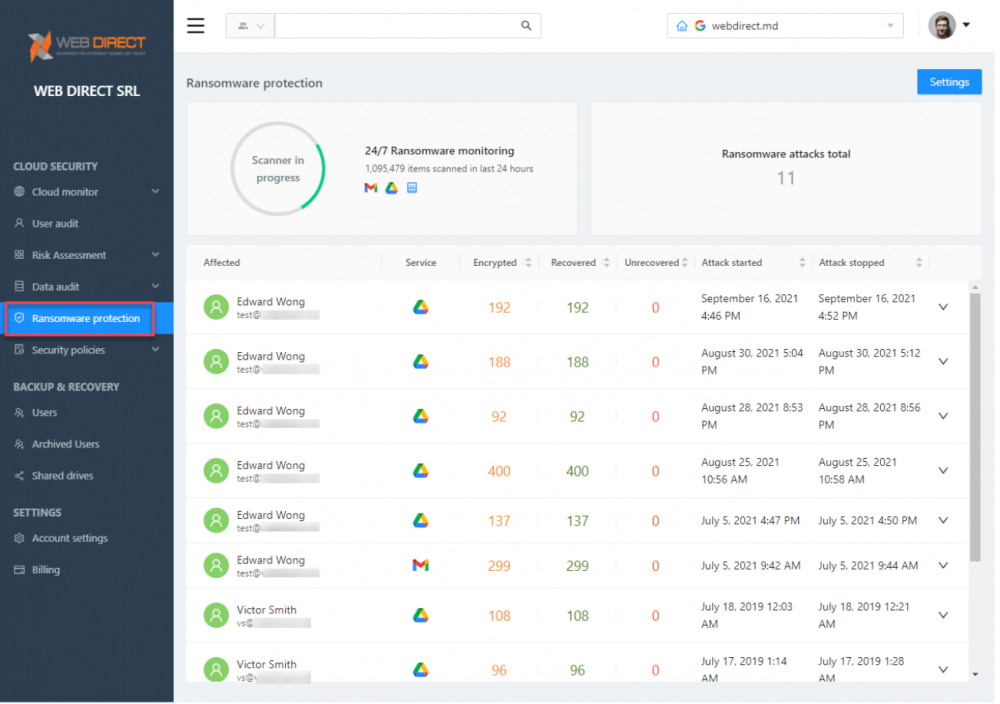This screenshot has height=704, width=1000.
Task: Expand the September 16, 2021 attack row
Action: [943, 307]
